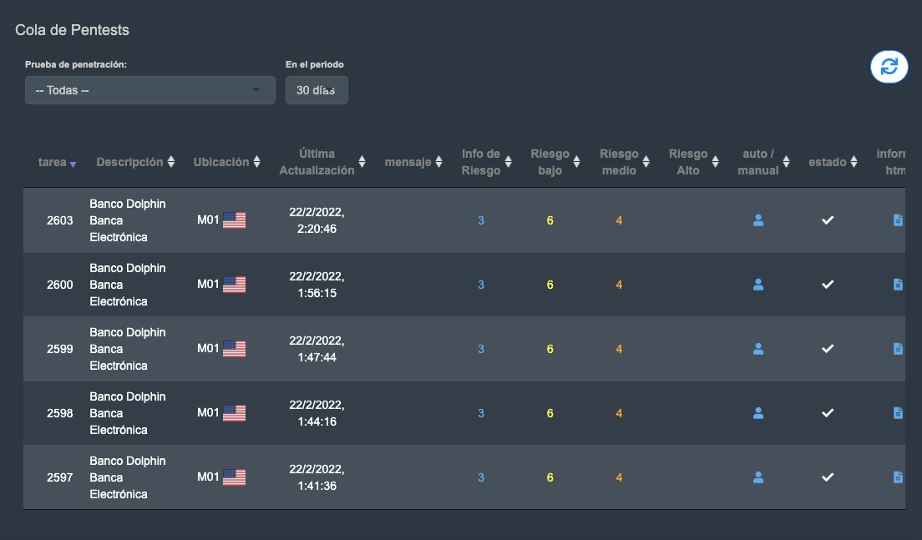This screenshot has width=922, height=540.
Task: Select task number 2599
Action: click(x=60, y=349)
